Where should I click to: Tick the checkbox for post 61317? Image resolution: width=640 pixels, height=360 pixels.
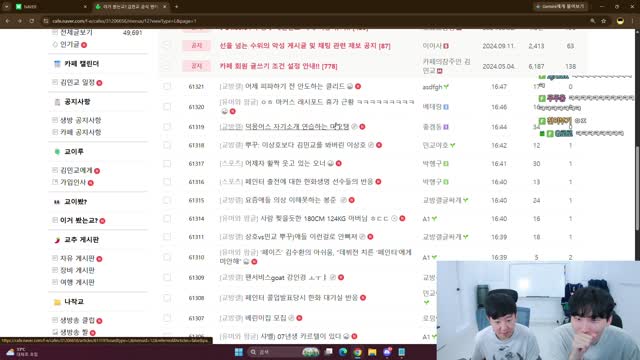point(167,163)
